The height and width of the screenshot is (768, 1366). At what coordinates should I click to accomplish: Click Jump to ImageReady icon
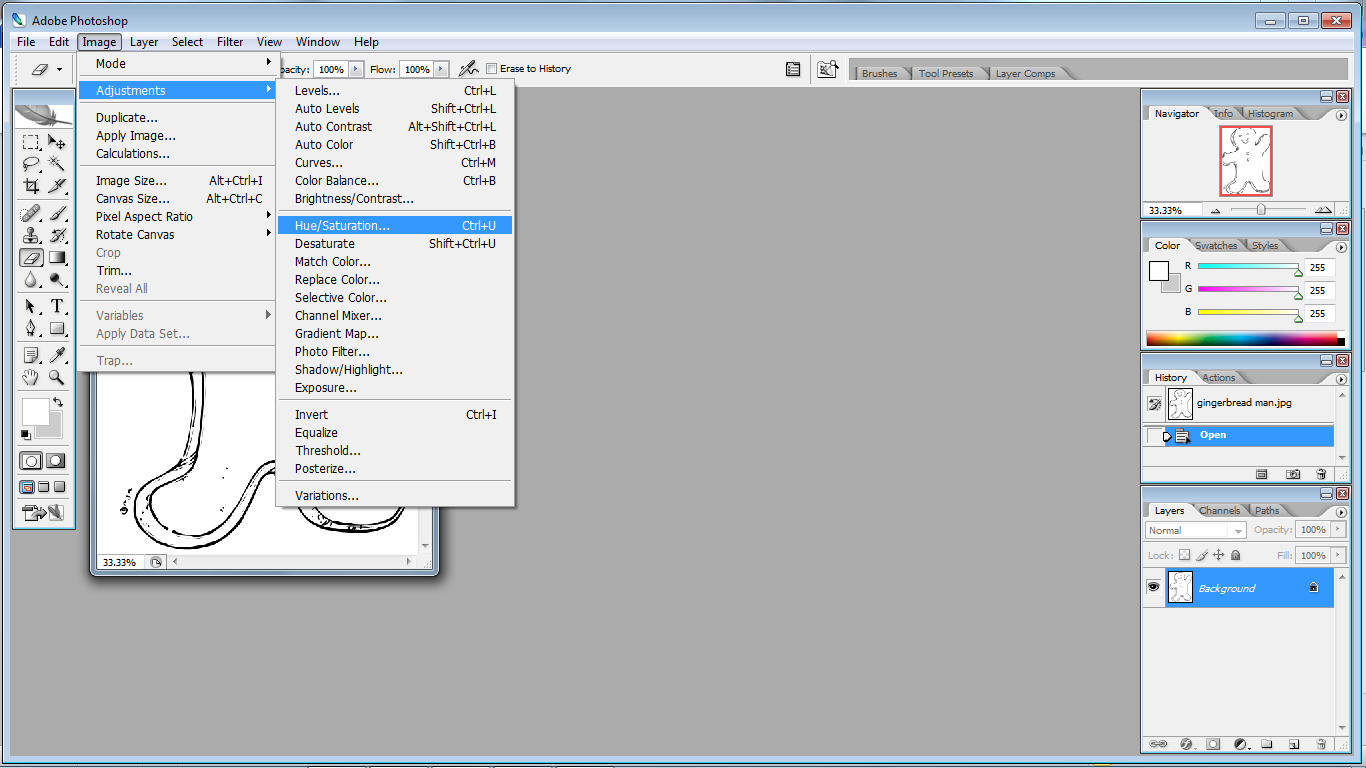(x=43, y=513)
